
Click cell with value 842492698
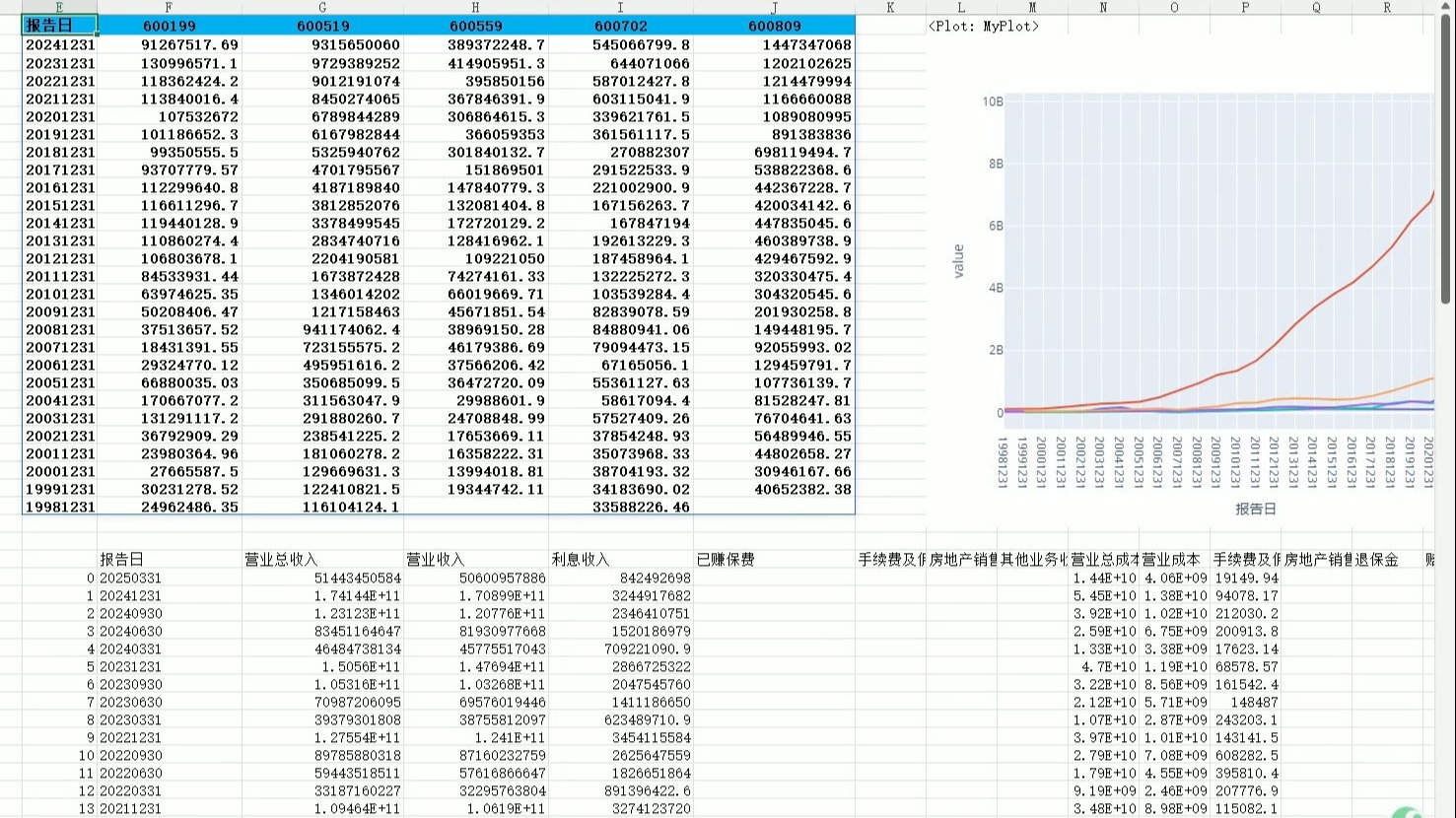click(620, 578)
